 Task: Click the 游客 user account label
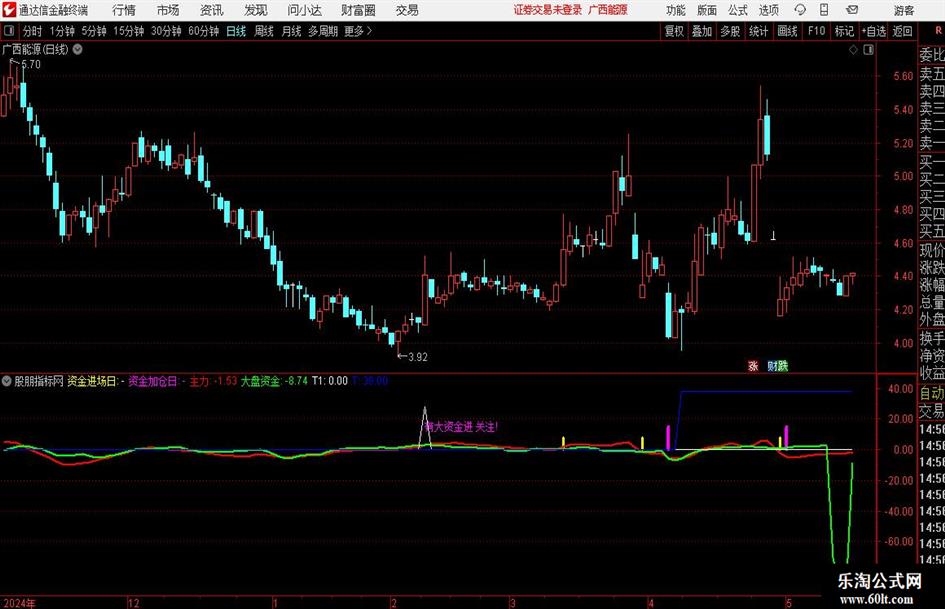coord(903,10)
